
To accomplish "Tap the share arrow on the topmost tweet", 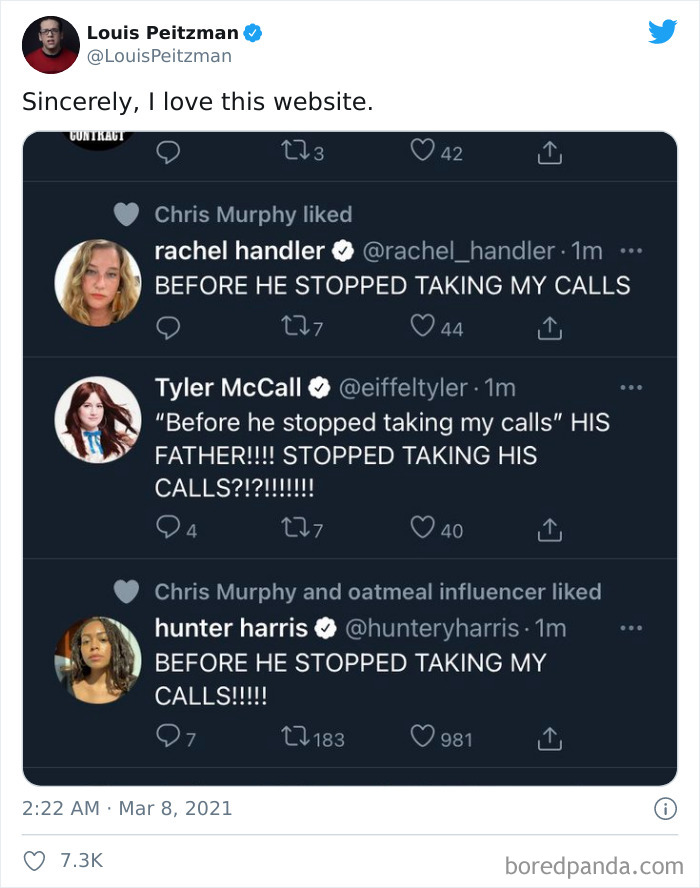I will (548, 152).
